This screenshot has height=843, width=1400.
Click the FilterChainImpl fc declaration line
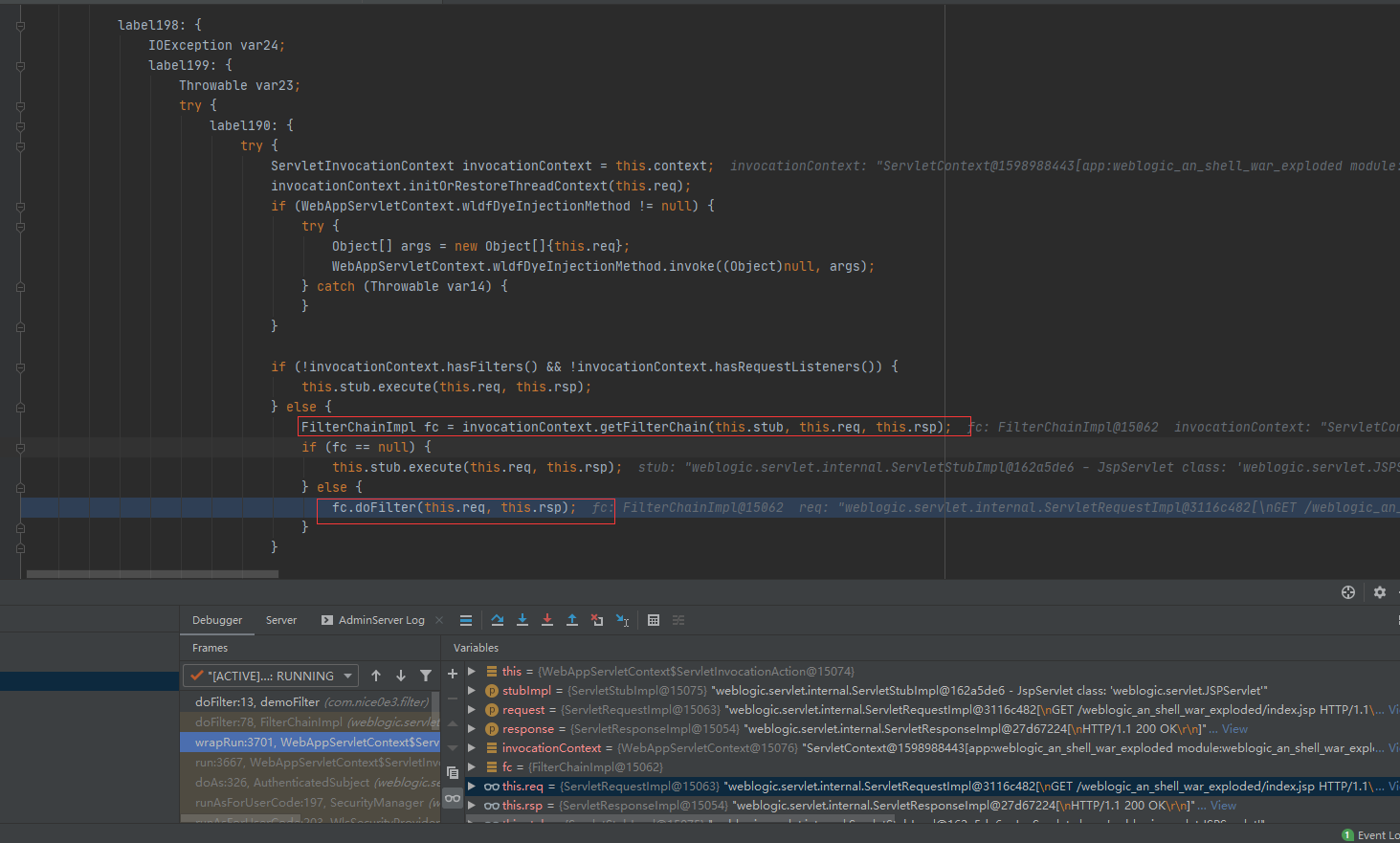pos(626,428)
